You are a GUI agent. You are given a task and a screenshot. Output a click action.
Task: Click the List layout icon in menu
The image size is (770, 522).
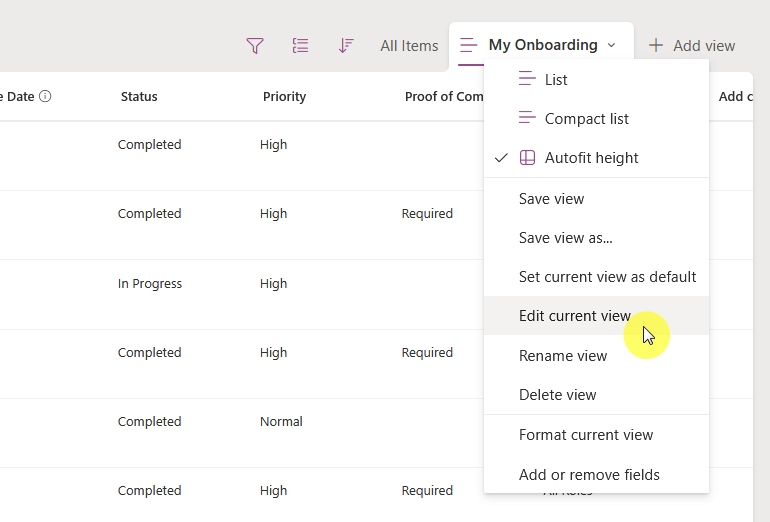[527, 79]
